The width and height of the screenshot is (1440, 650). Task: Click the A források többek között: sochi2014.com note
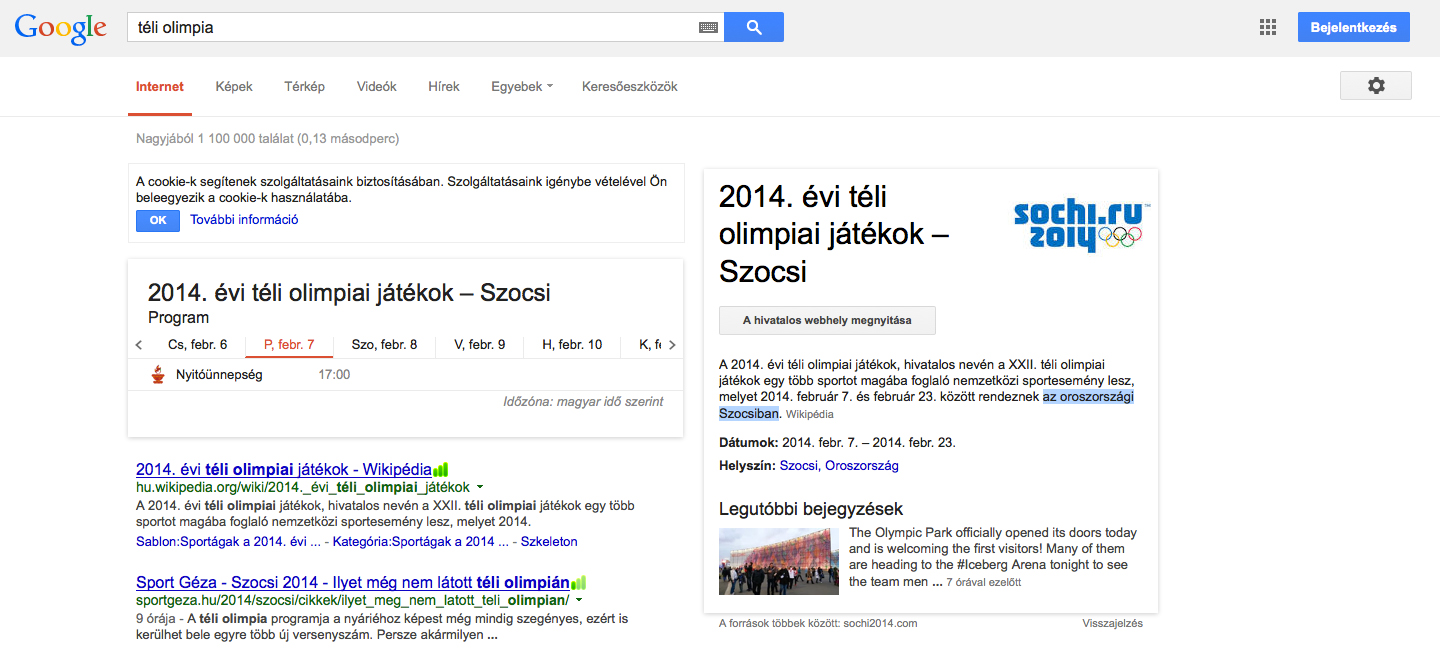tap(818, 623)
